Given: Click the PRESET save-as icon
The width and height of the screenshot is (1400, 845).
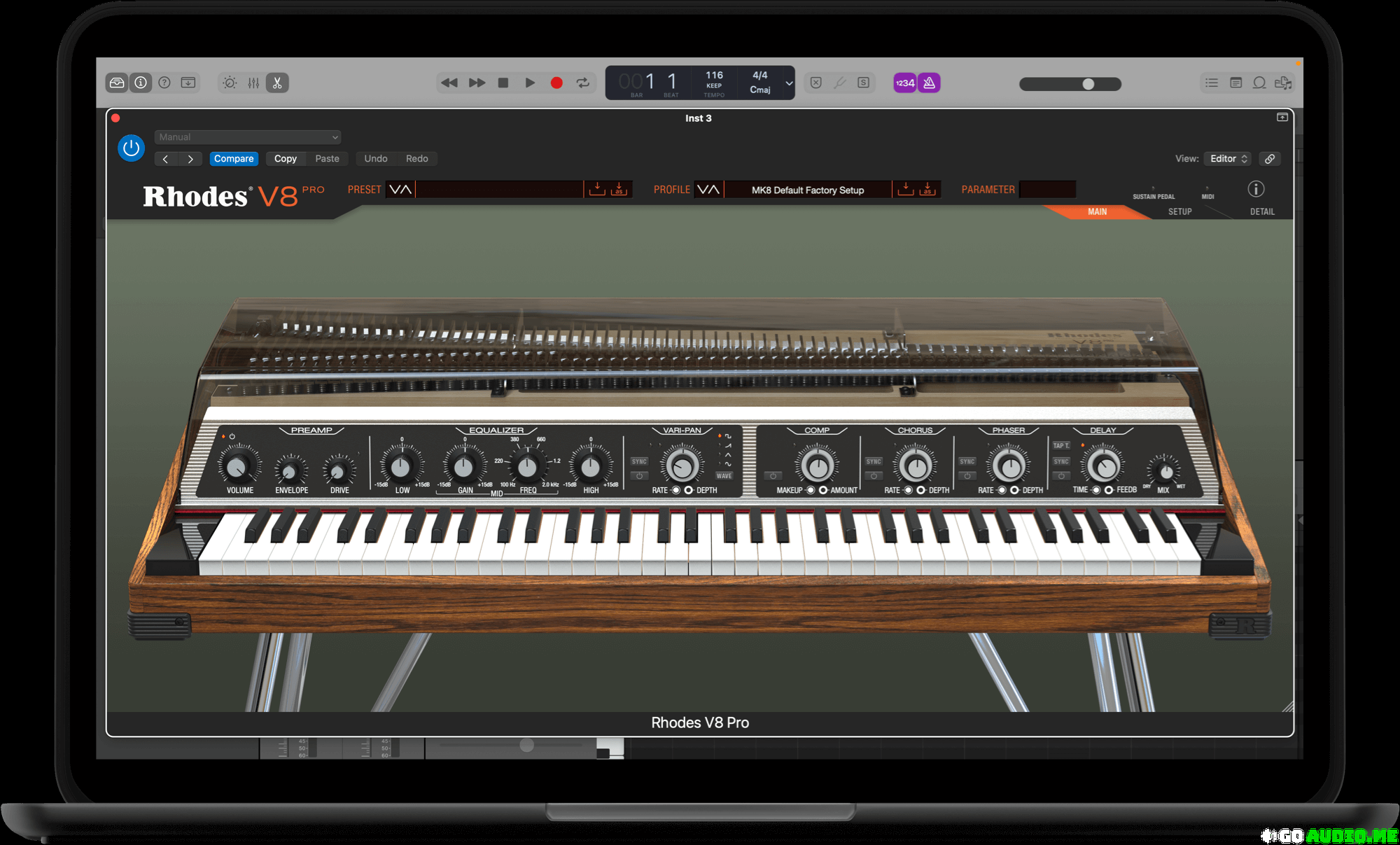Looking at the screenshot, I should click(x=619, y=190).
